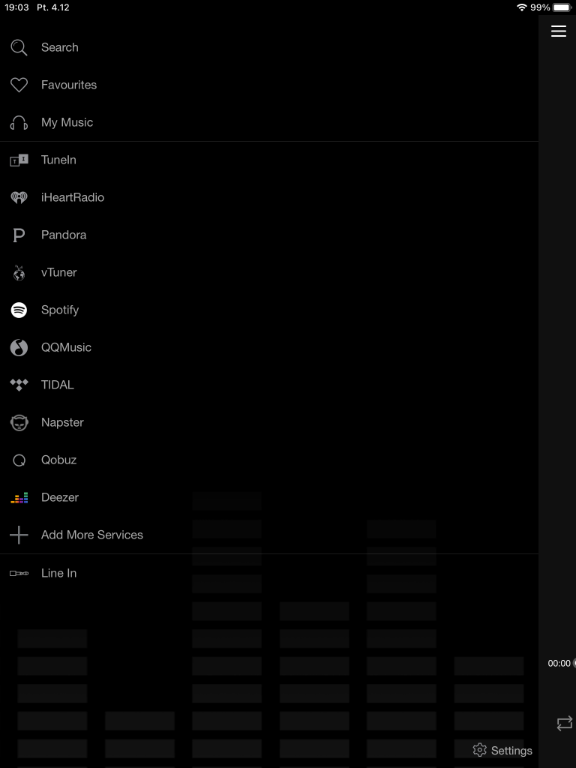Tap the 00:00 playback time position

tap(559, 663)
